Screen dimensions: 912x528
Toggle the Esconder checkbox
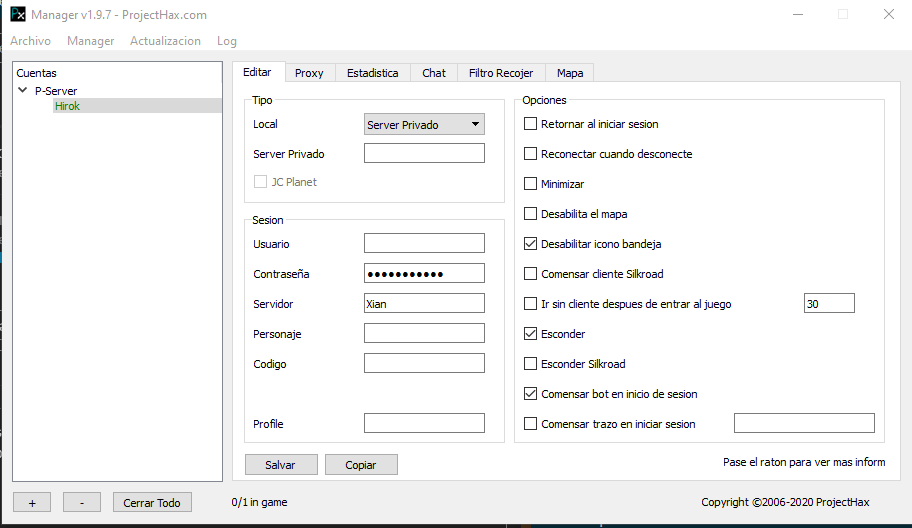[x=531, y=334]
